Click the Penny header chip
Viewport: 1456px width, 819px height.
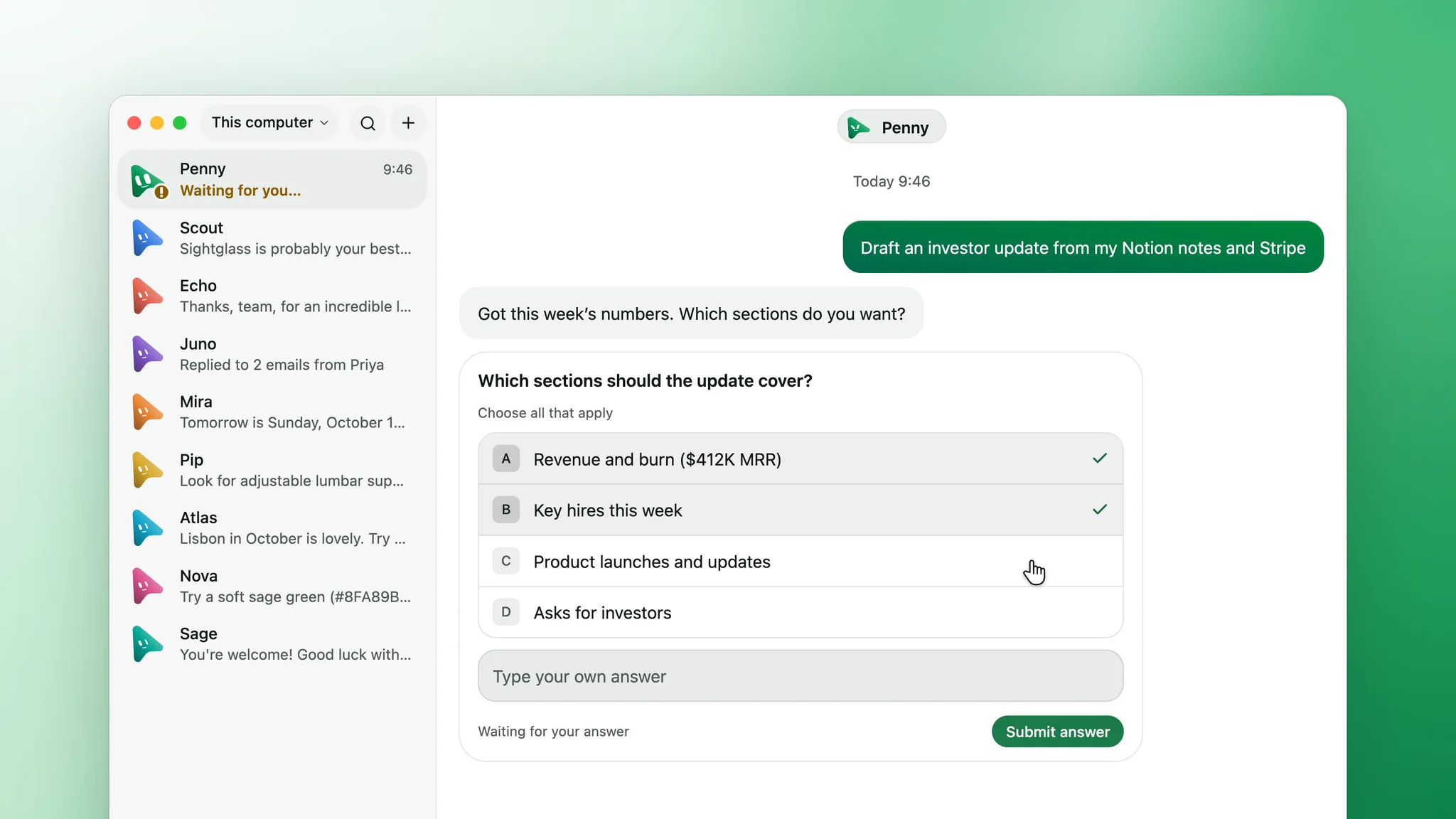click(x=891, y=127)
